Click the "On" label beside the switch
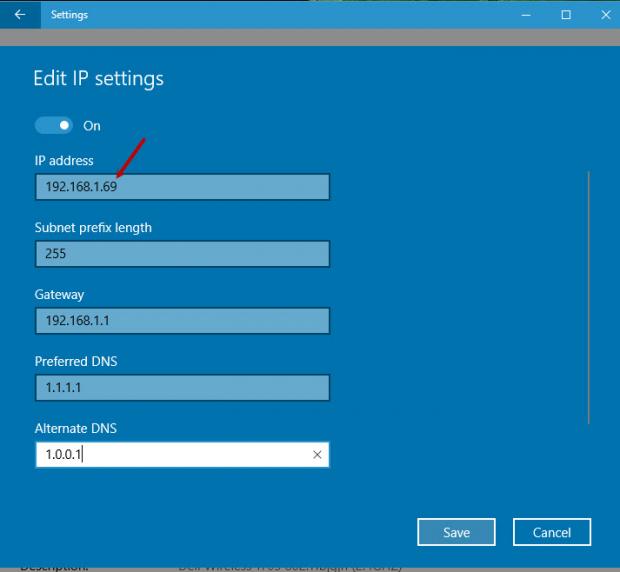Viewport: 620px width, 572px height. click(x=92, y=126)
